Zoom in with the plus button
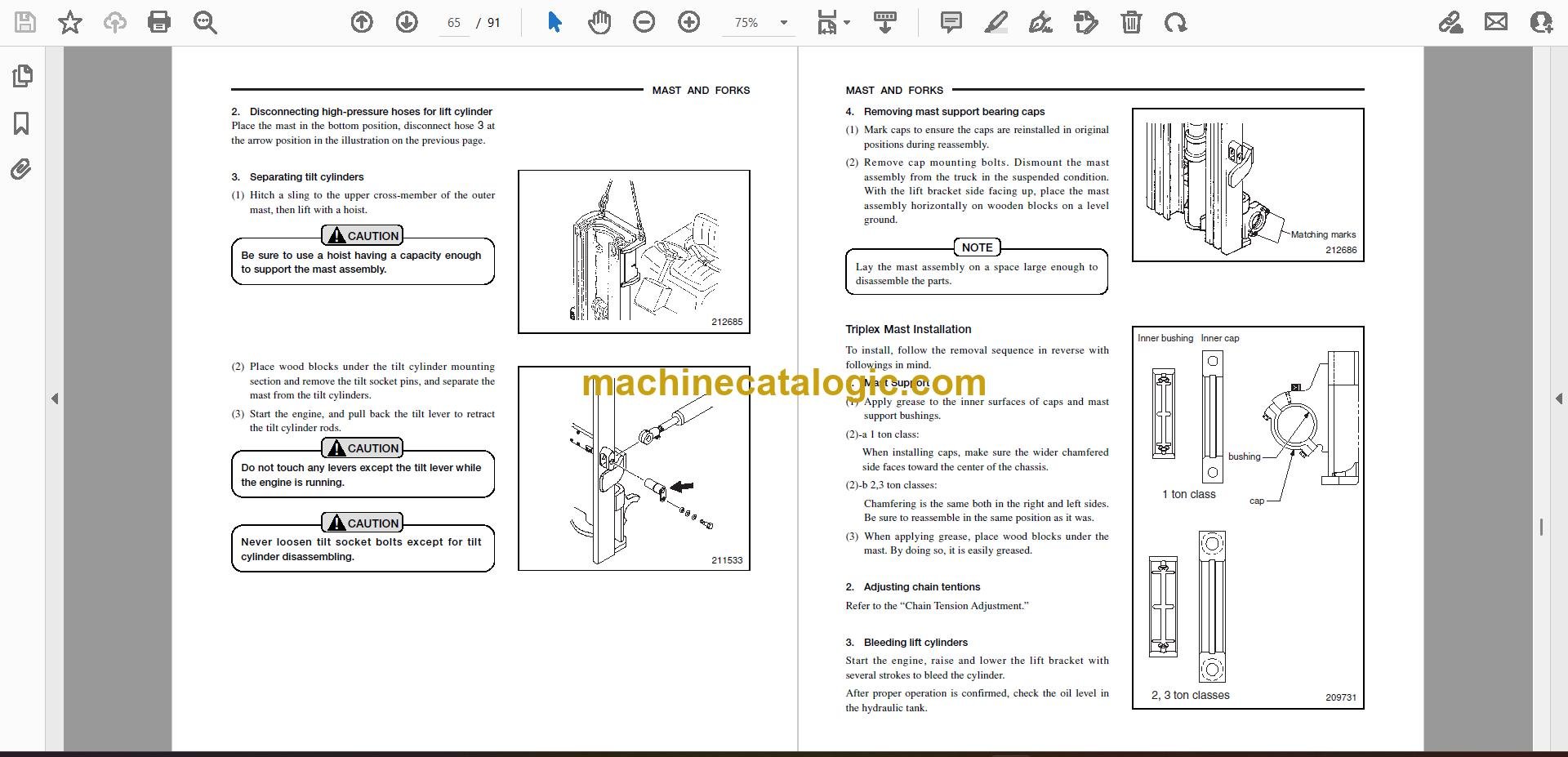The image size is (1568, 757). pyautogui.click(x=688, y=23)
